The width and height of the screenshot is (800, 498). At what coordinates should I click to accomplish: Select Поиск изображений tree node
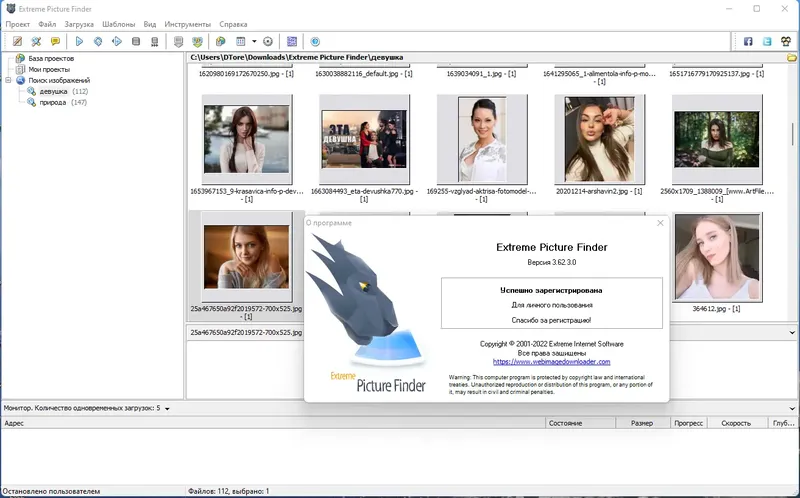(x=59, y=80)
